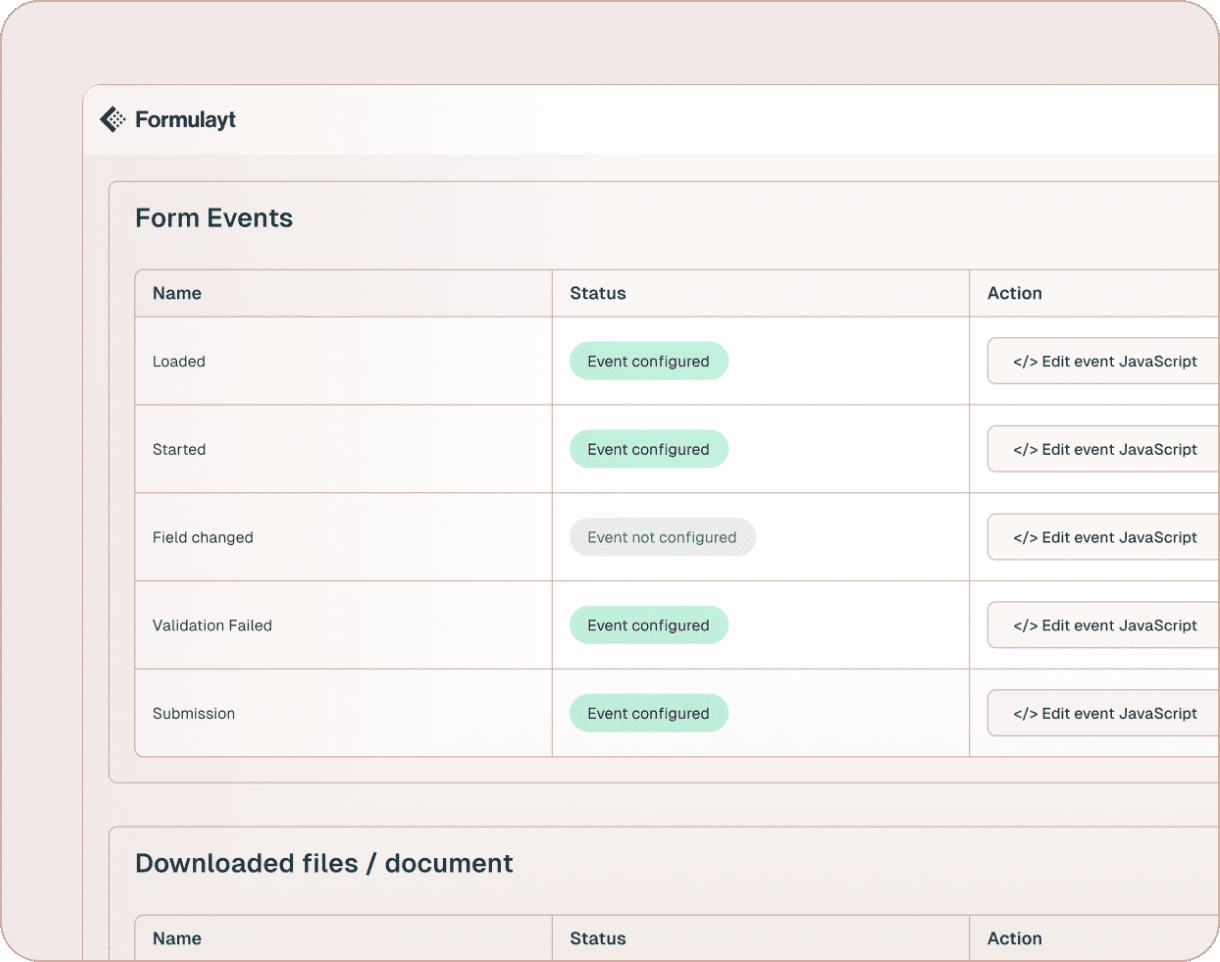
Task: Click Event configured badge in Loaded row
Action: click(x=648, y=361)
